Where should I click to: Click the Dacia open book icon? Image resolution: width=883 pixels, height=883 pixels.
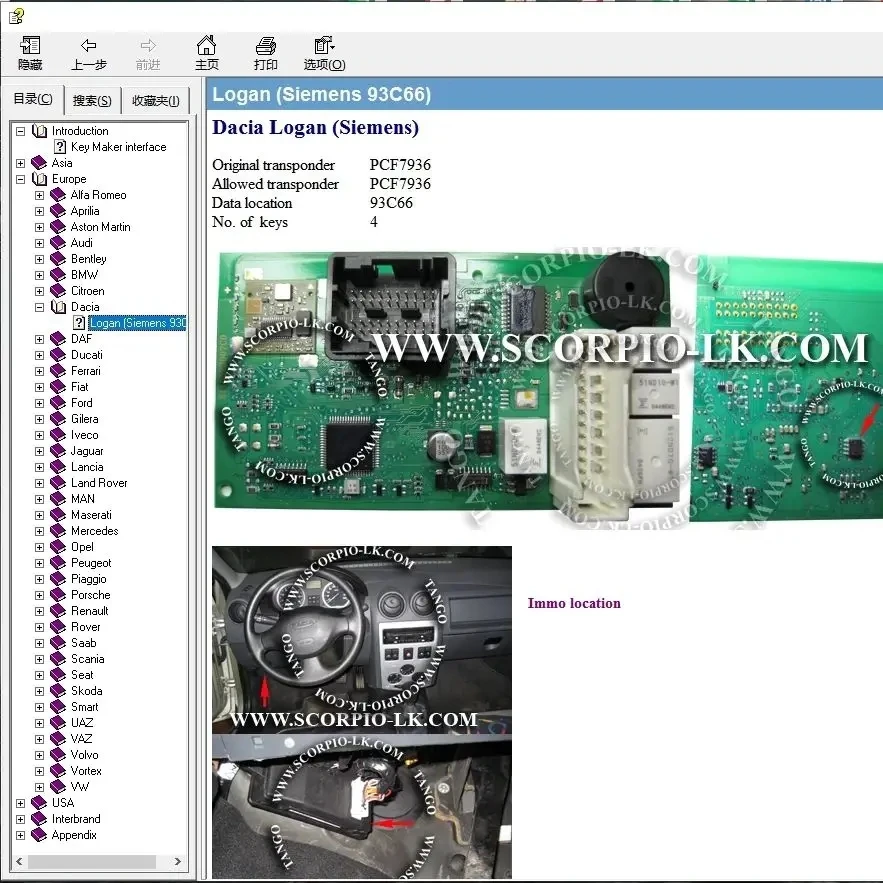(x=59, y=307)
